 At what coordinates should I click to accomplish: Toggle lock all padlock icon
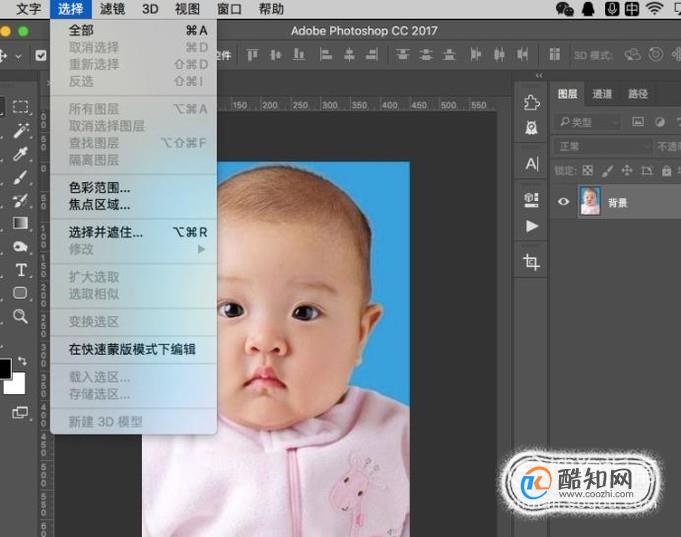coord(666,171)
